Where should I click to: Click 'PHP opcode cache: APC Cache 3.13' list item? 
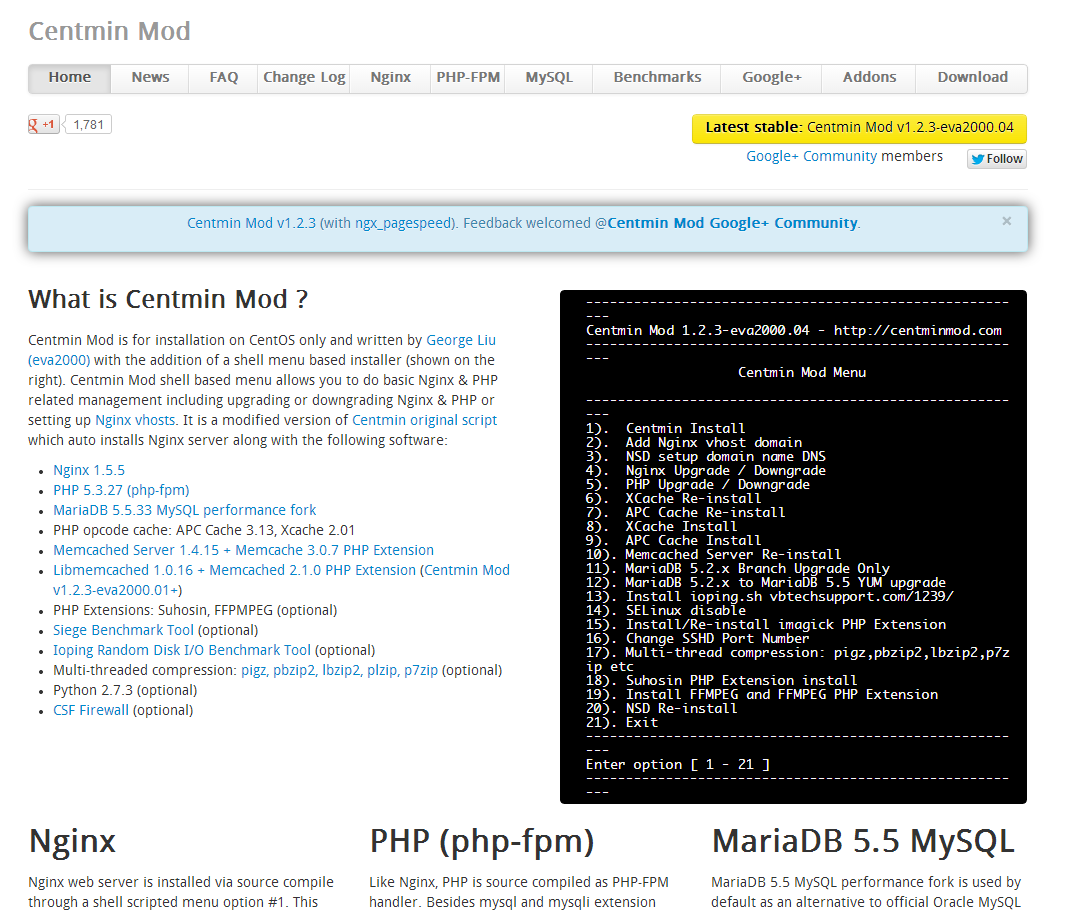point(204,530)
